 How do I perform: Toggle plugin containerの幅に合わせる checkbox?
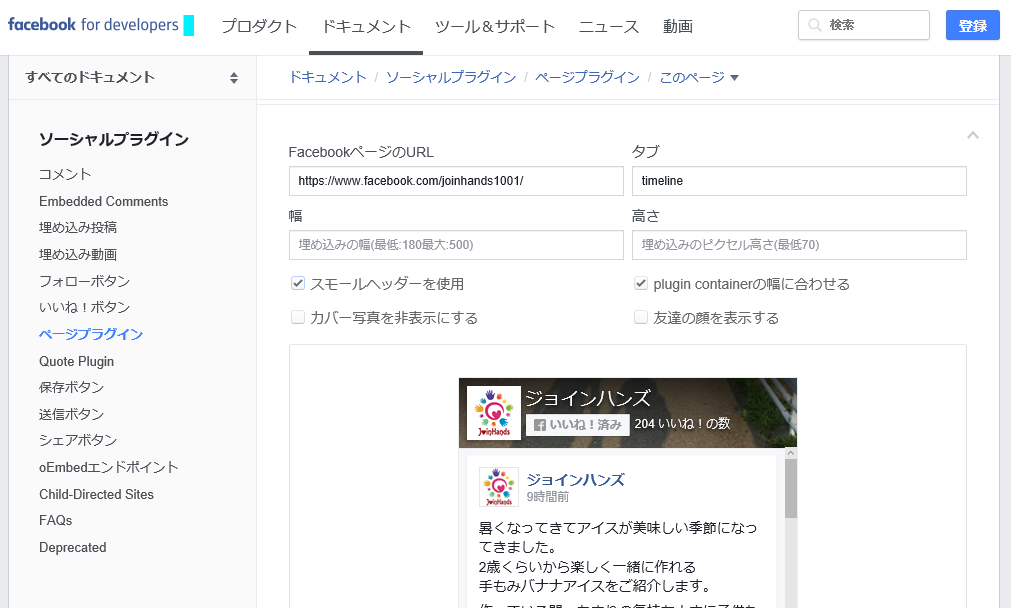tap(641, 283)
